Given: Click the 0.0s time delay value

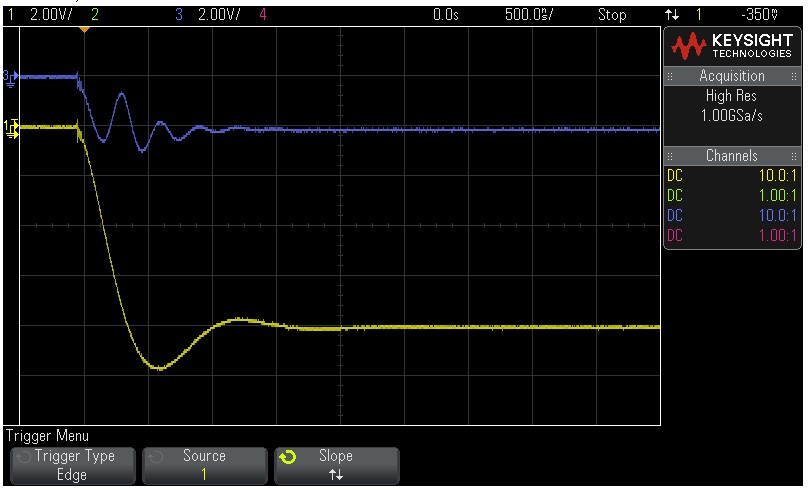Looking at the screenshot, I should [x=446, y=14].
